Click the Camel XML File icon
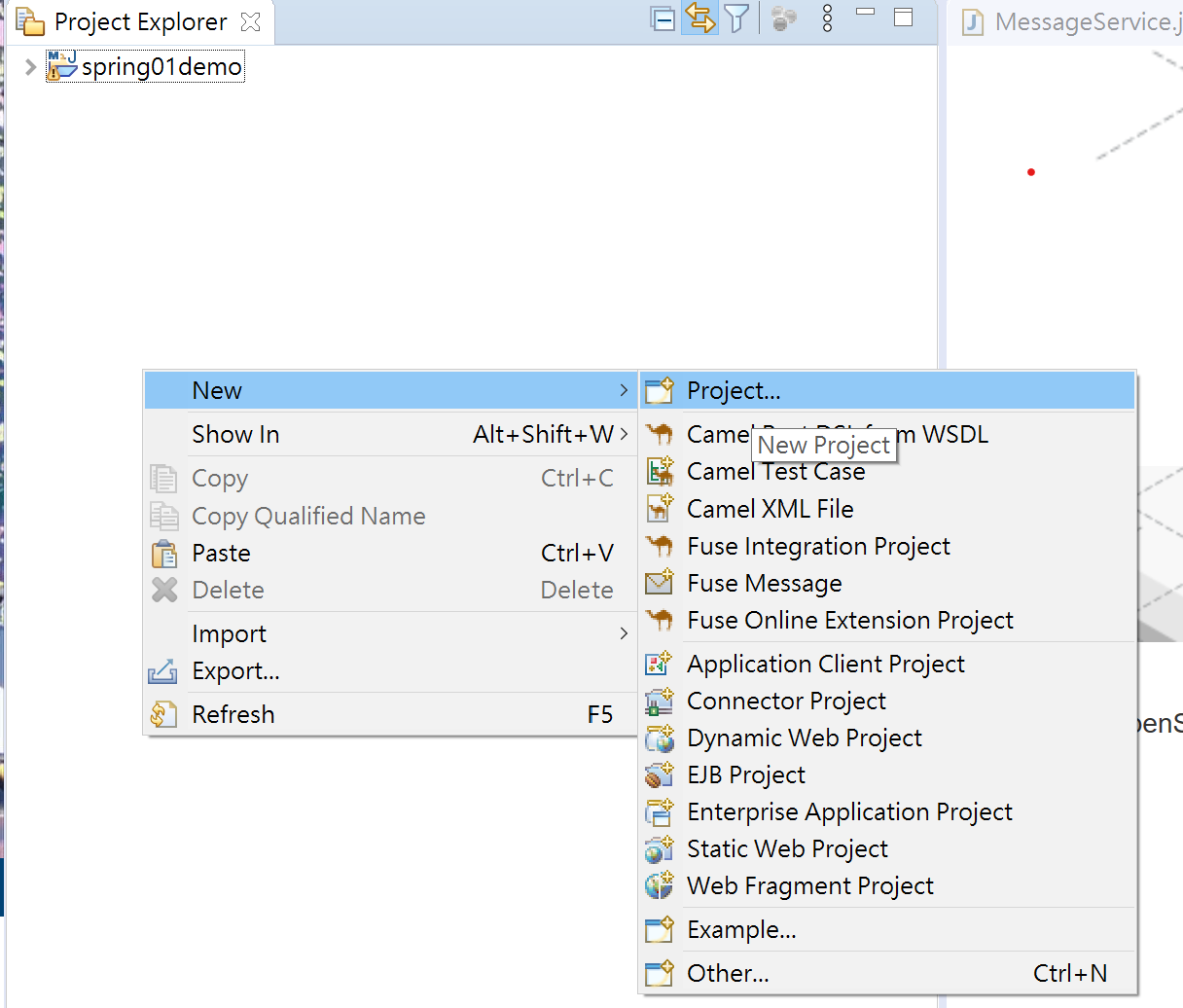 [x=660, y=509]
